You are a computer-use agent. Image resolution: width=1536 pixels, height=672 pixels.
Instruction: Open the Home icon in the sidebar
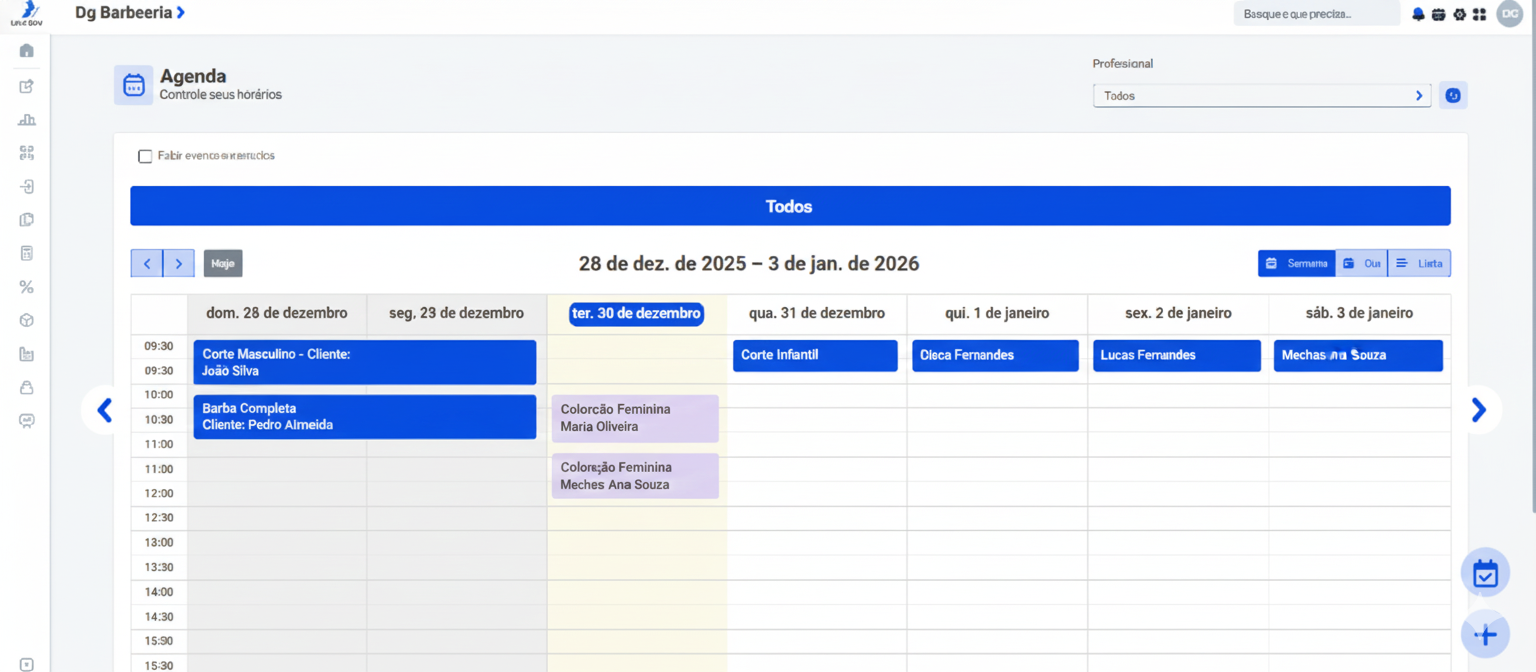[26, 49]
